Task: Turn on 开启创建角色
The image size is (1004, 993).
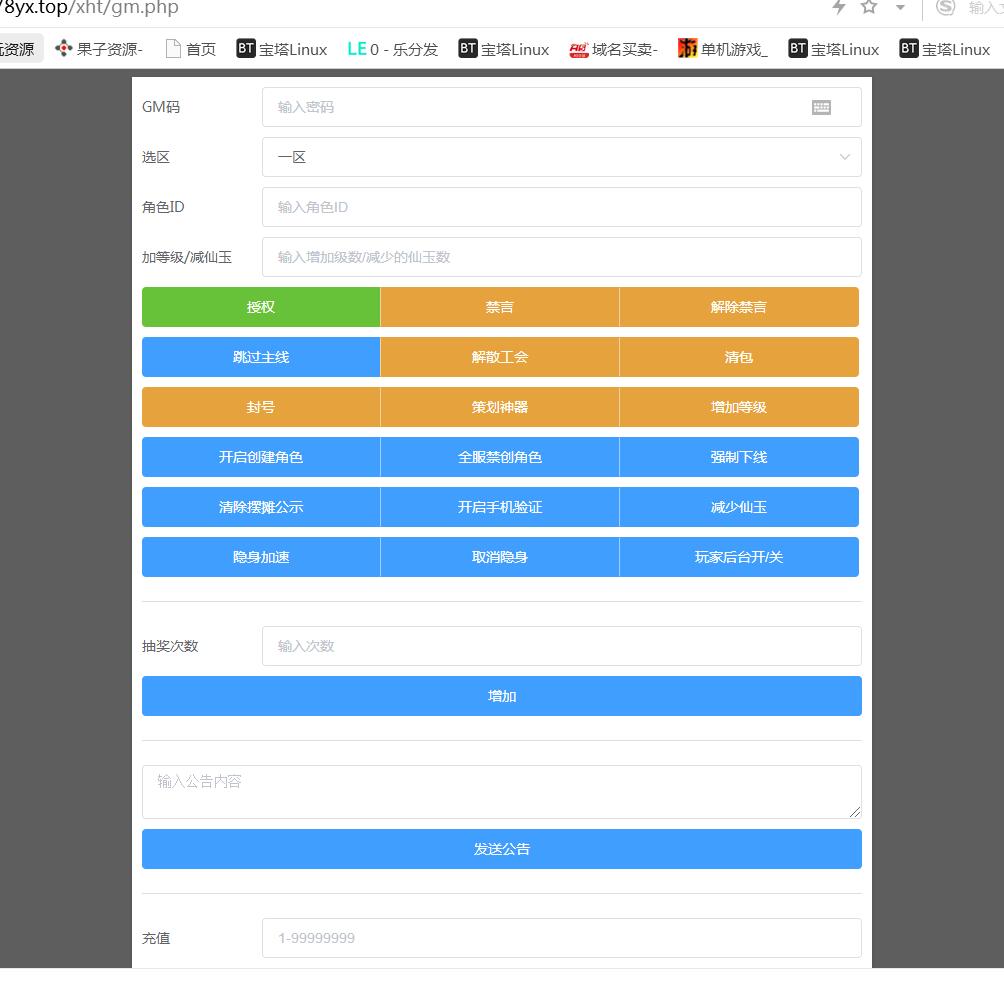Action: tap(261, 457)
